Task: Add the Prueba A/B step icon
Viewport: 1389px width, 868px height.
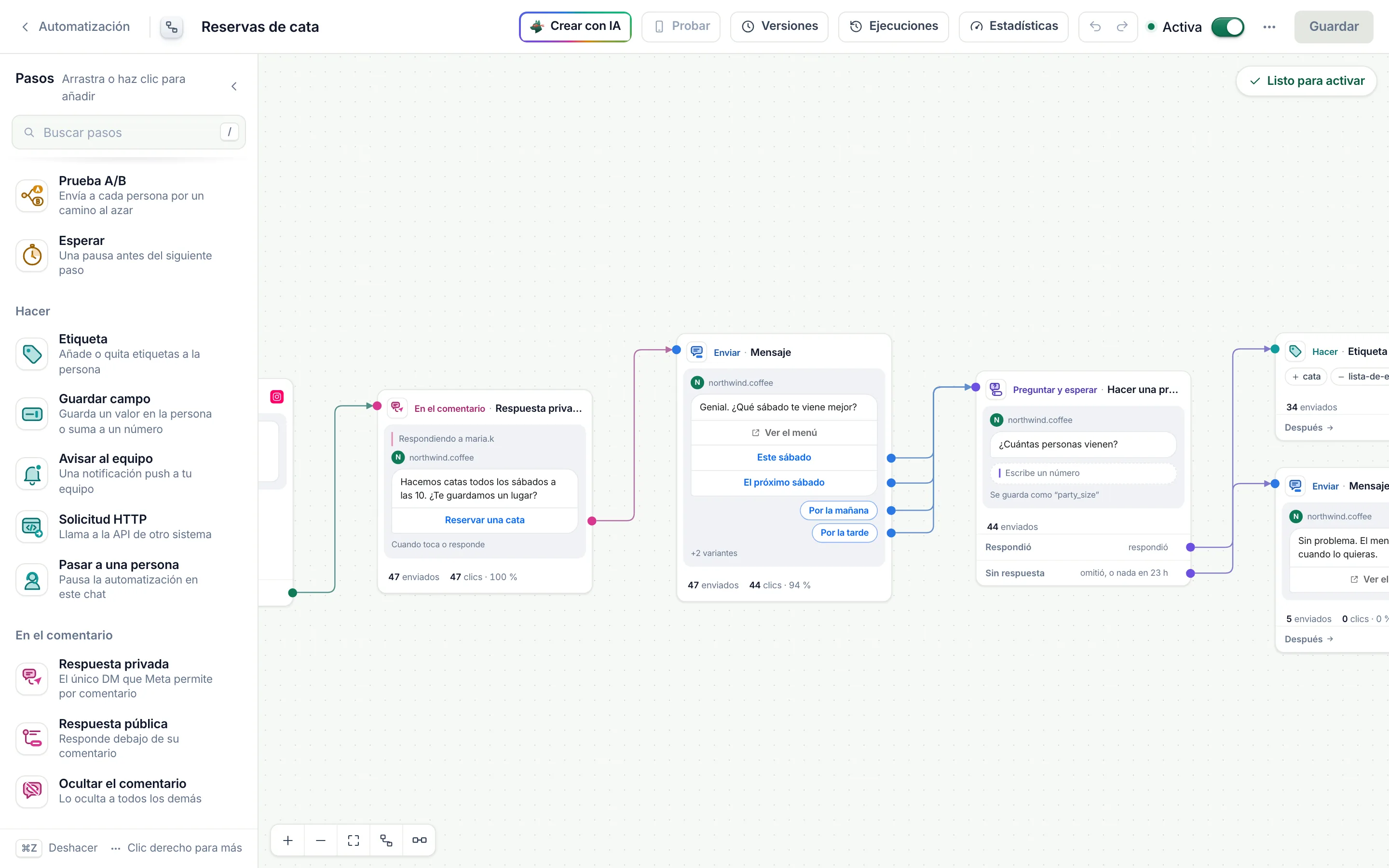Action: (32, 196)
